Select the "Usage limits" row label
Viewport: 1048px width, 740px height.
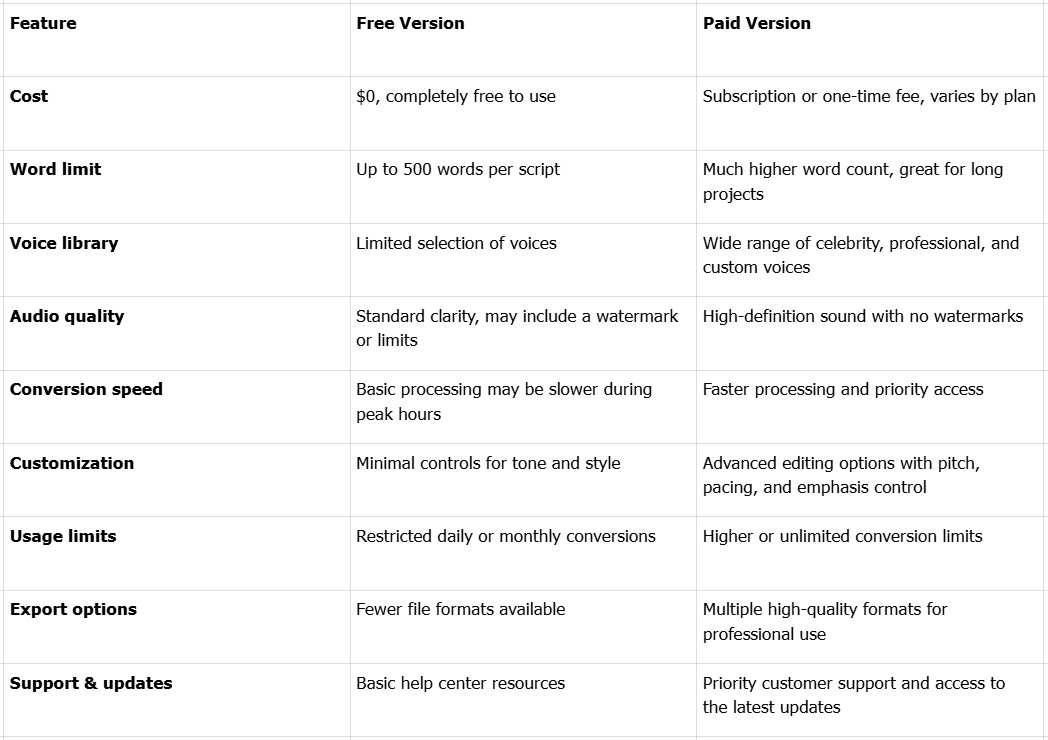[63, 536]
